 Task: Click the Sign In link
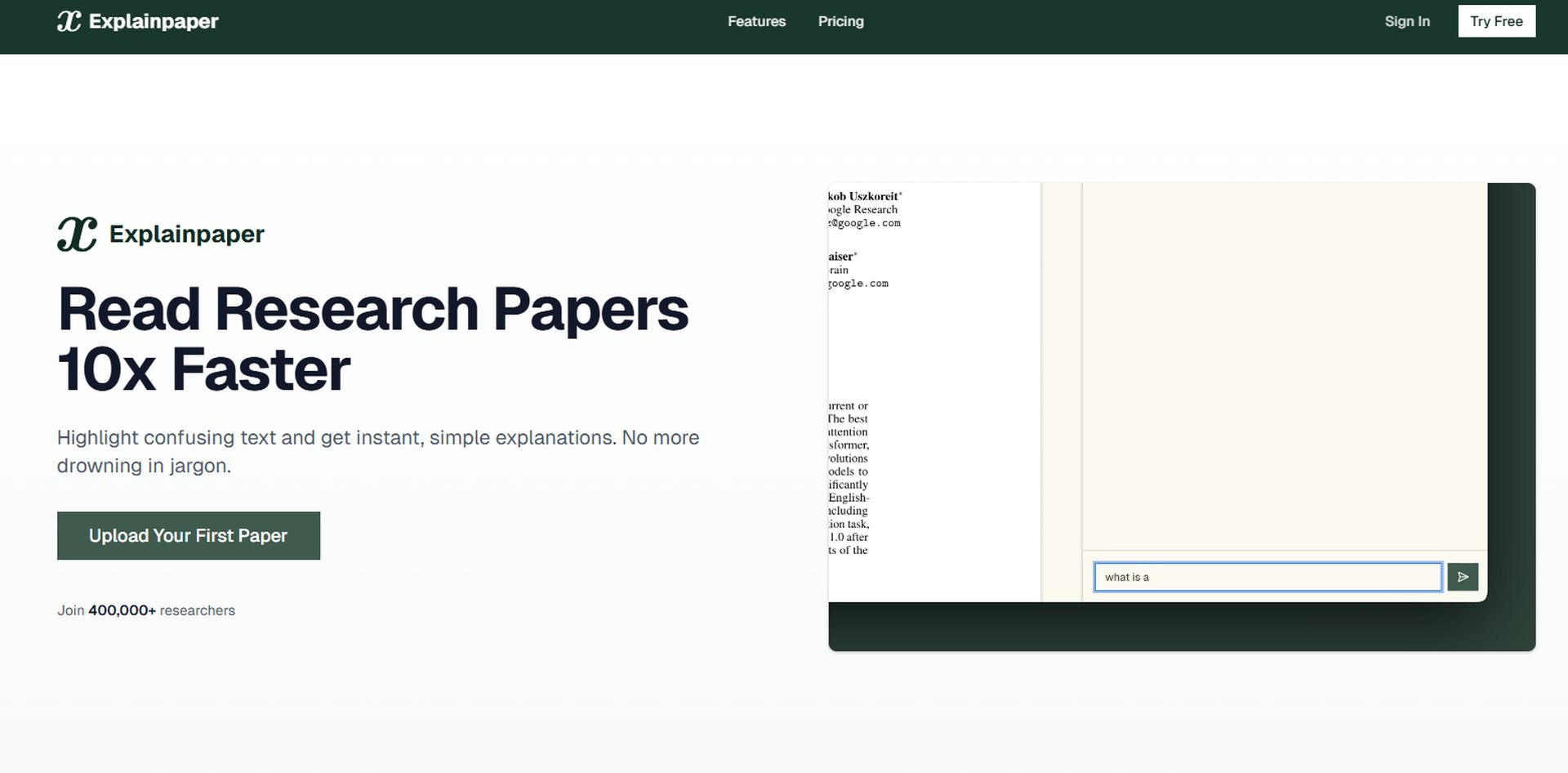click(x=1406, y=21)
